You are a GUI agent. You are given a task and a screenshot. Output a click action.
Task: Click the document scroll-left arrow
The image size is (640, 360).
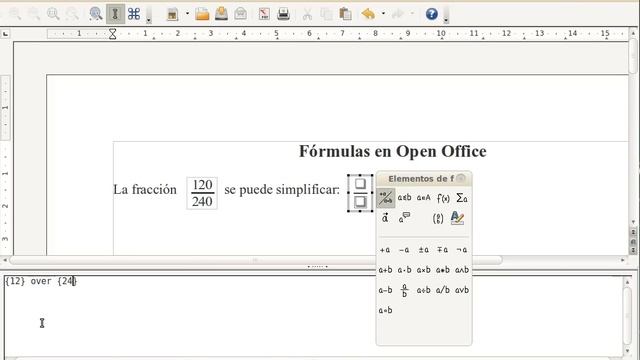(5, 260)
